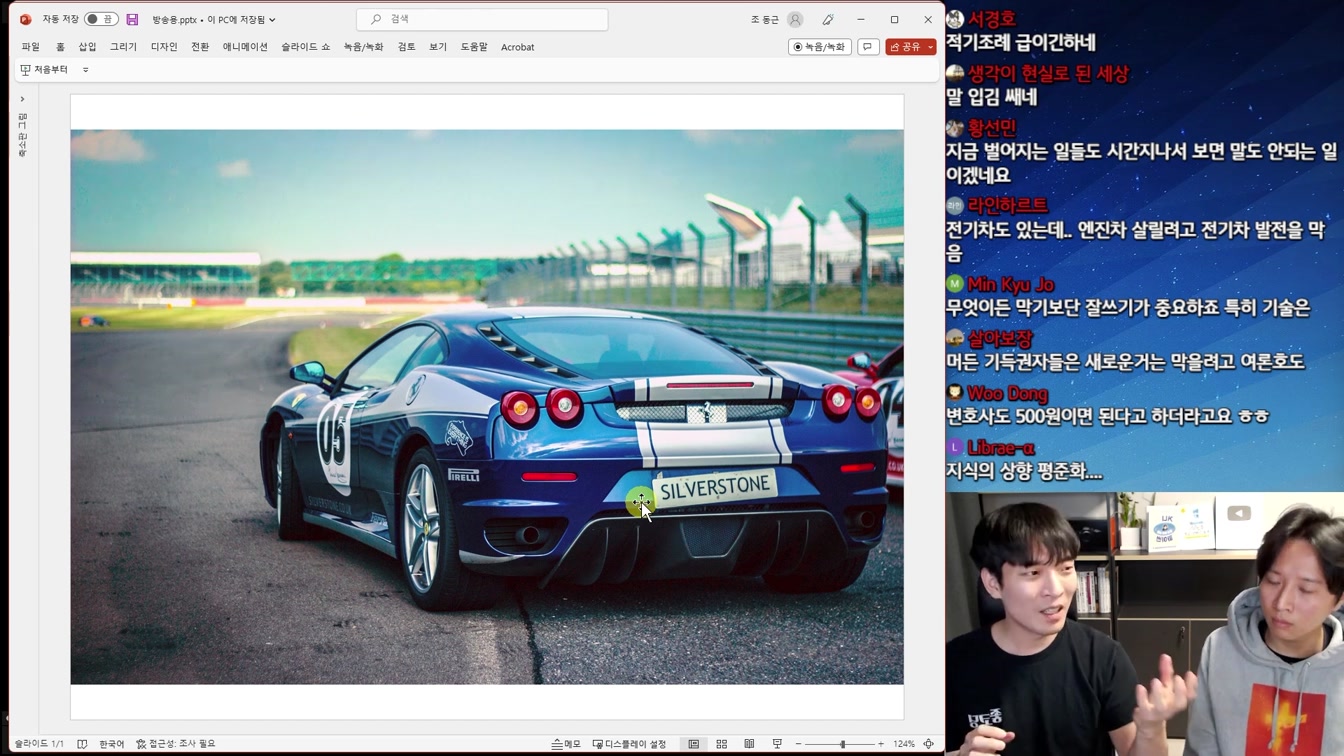This screenshot has width=1344, height=756.
Task: Expand the collapsed slide thumbnail pane chevron
Action: (x=22, y=99)
